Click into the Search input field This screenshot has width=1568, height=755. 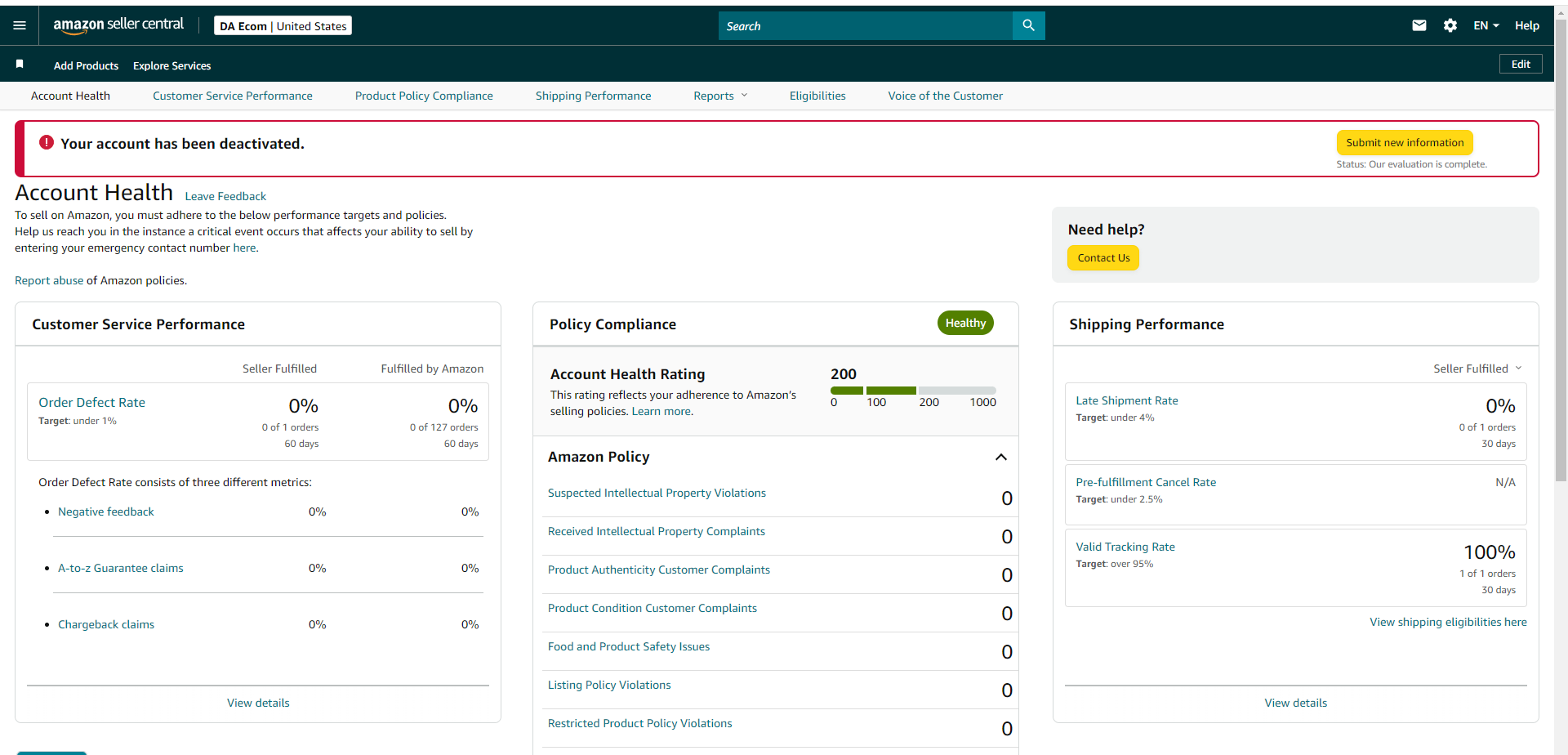(866, 25)
